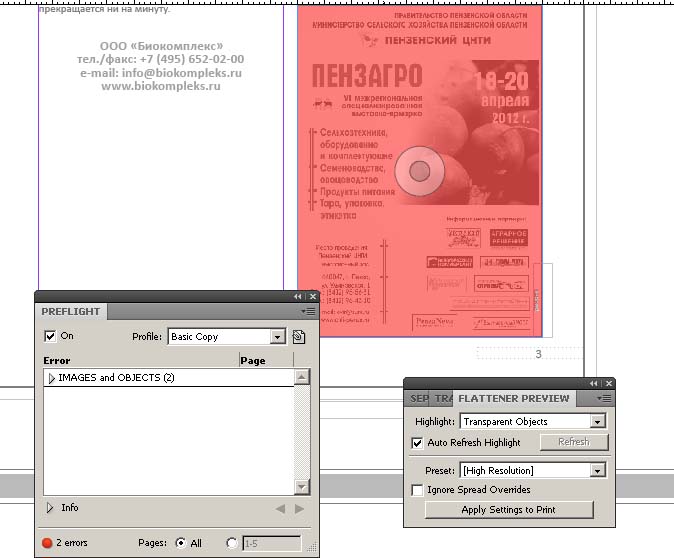Select the page range radio button

(232, 543)
